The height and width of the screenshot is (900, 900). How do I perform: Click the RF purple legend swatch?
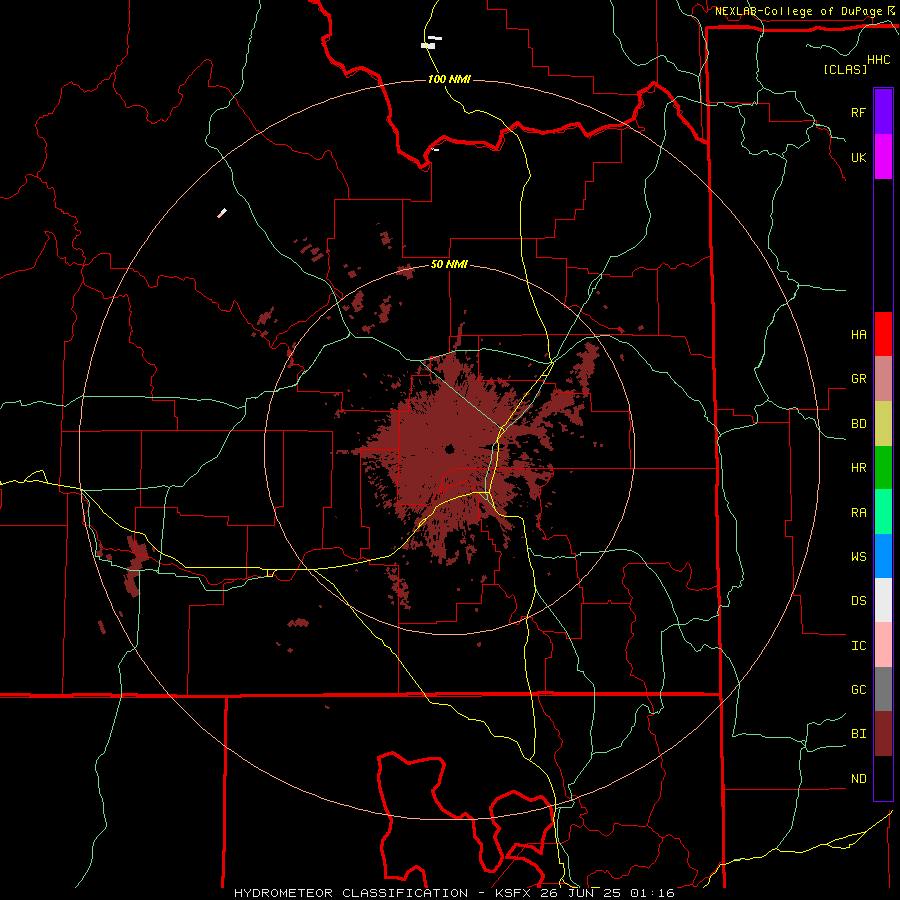tap(883, 112)
